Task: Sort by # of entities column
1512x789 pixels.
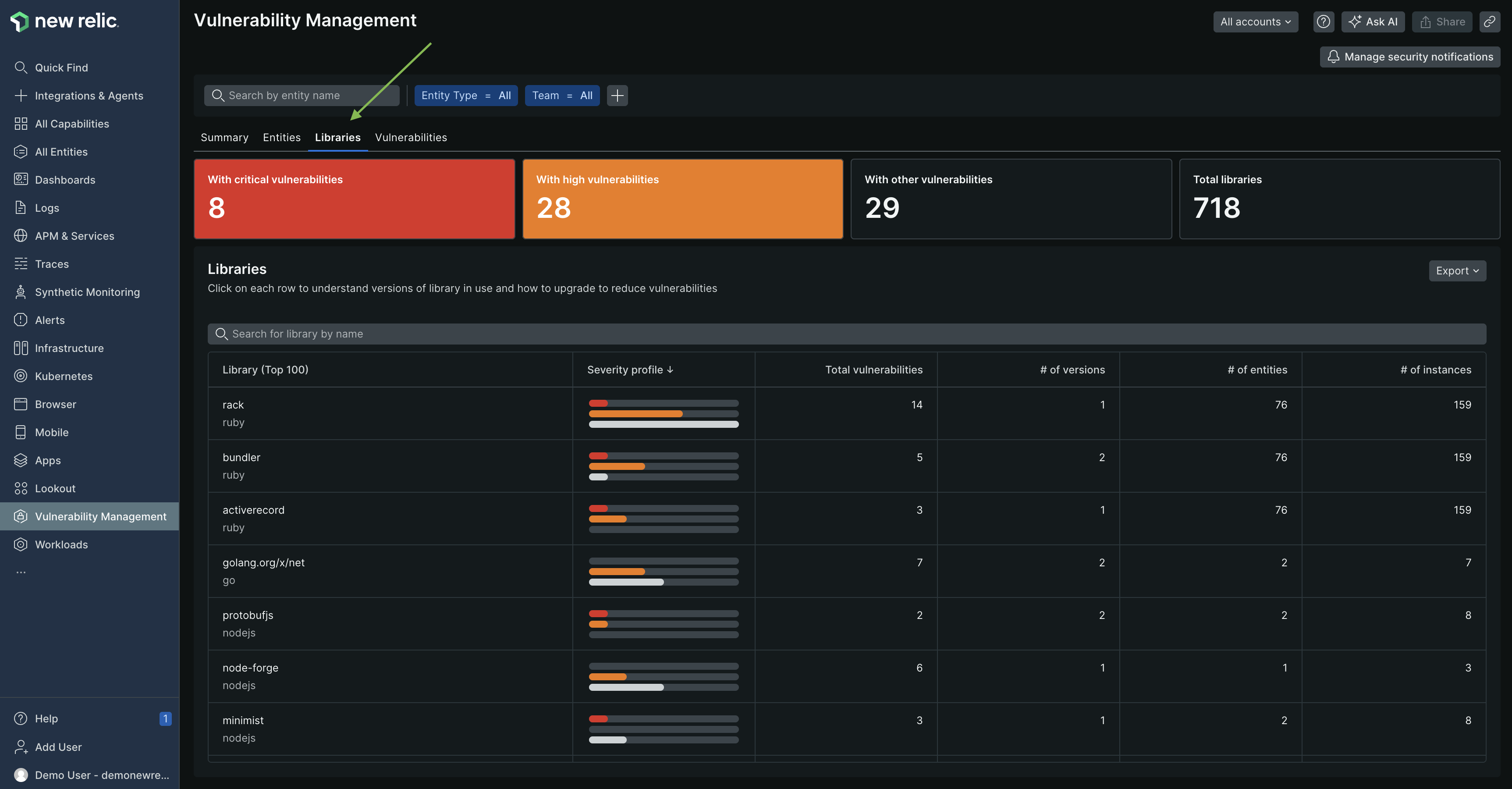Action: click(1257, 370)
